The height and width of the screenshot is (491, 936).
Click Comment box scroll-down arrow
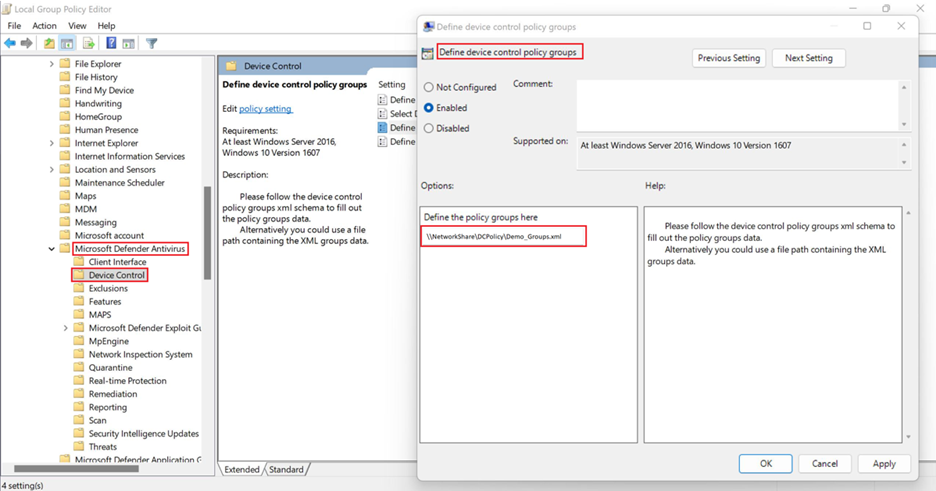pos(904,124)
